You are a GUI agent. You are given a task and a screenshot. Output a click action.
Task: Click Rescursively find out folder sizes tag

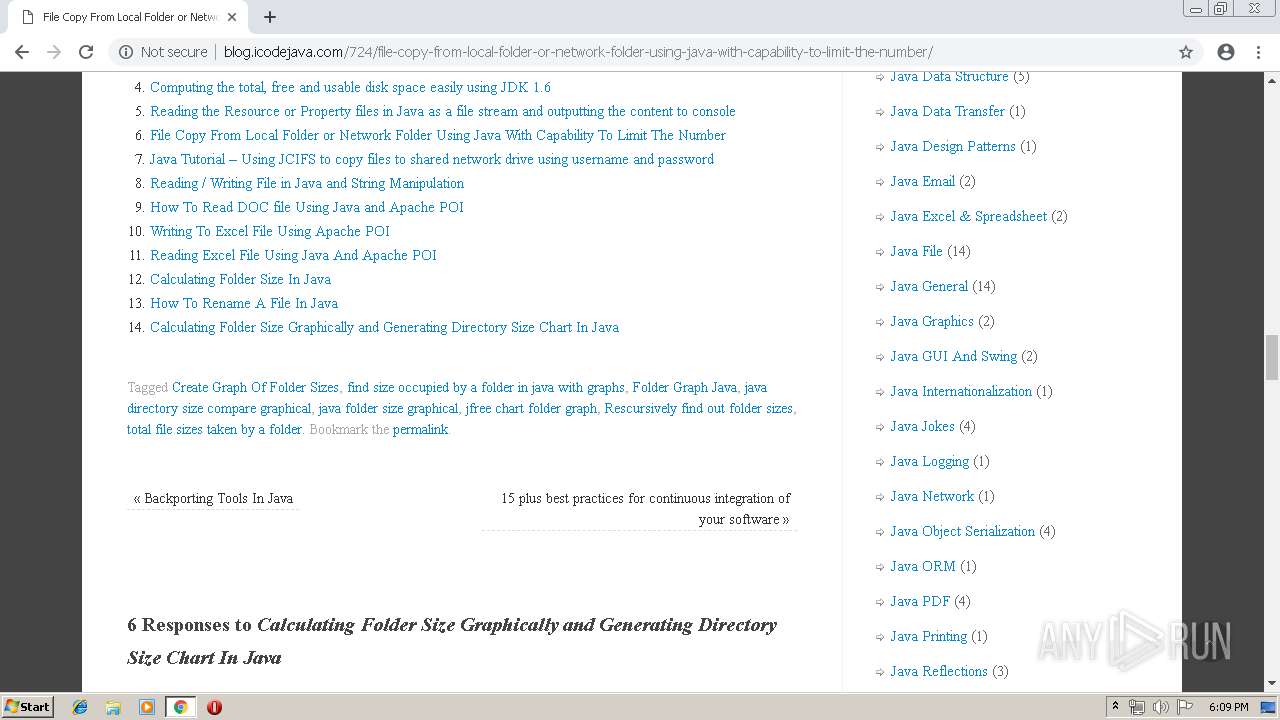click(698, 409)
